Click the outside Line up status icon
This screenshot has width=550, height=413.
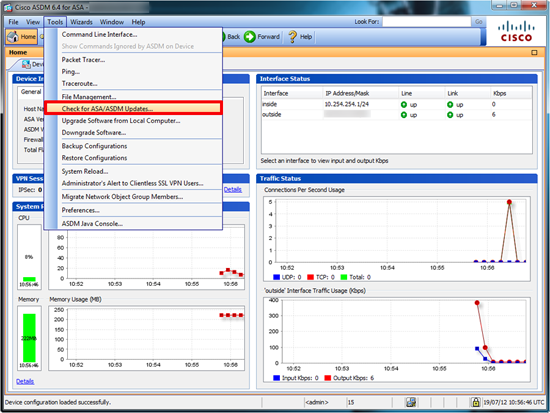[x=403, y=115]
